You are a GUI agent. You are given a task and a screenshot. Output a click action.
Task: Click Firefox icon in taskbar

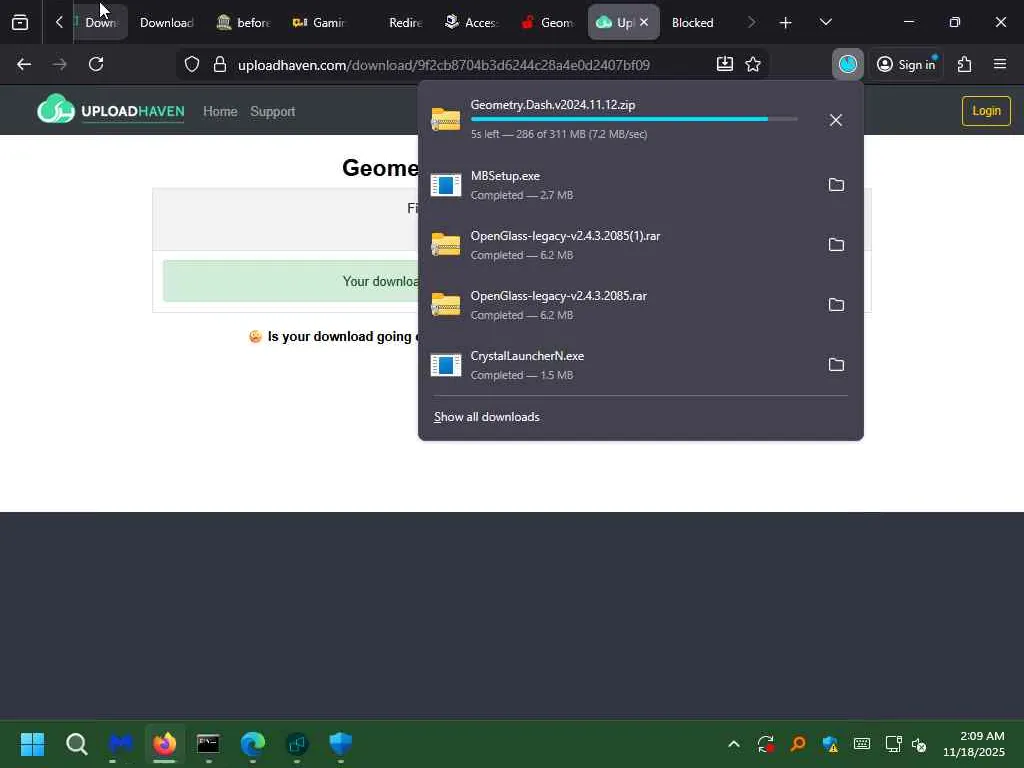click(x=165, y=743)
